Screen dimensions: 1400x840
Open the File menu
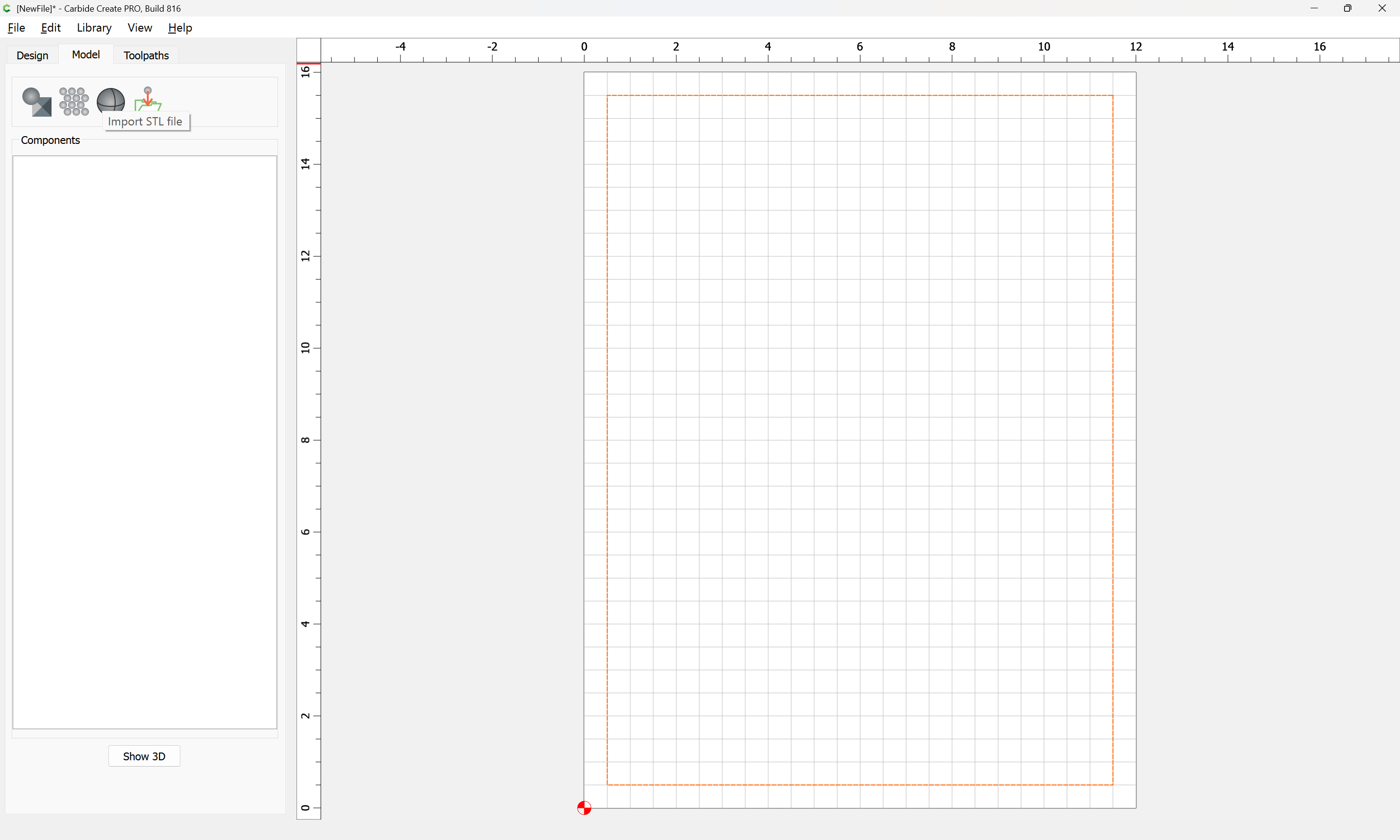(x=16, y=28)
